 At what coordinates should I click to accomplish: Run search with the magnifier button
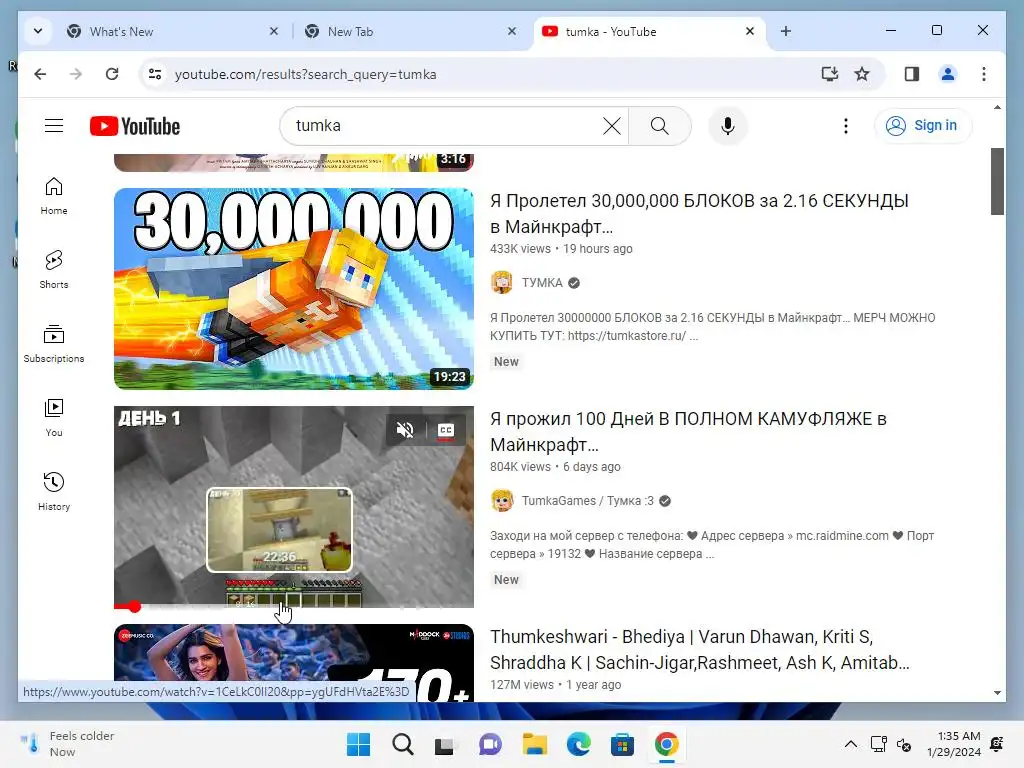(660, 125)
